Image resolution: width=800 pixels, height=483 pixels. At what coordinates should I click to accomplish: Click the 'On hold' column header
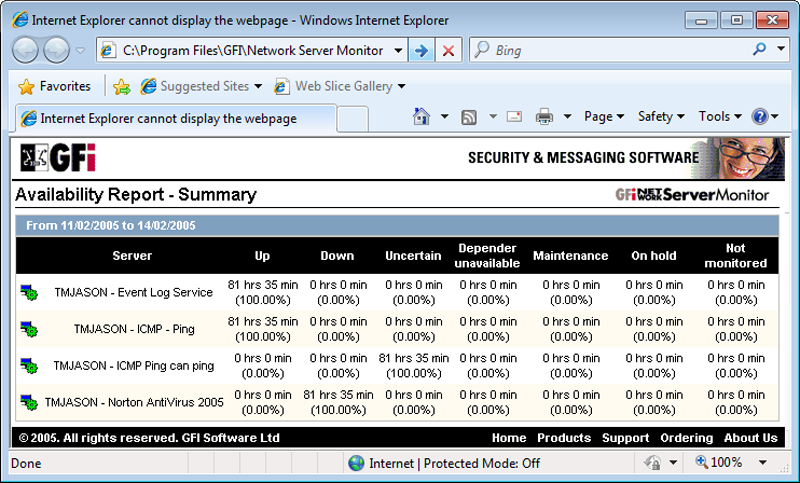pos(654,256)
